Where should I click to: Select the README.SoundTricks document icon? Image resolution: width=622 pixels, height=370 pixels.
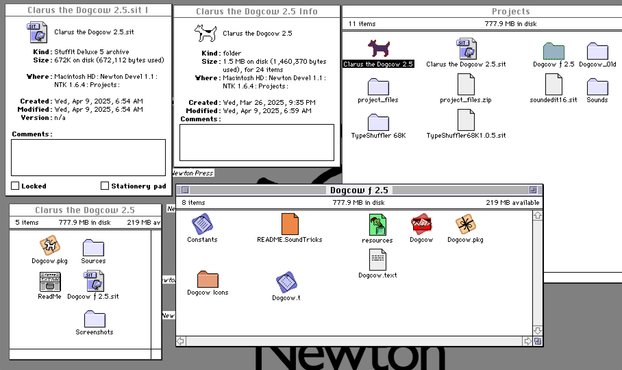point(290,224)
